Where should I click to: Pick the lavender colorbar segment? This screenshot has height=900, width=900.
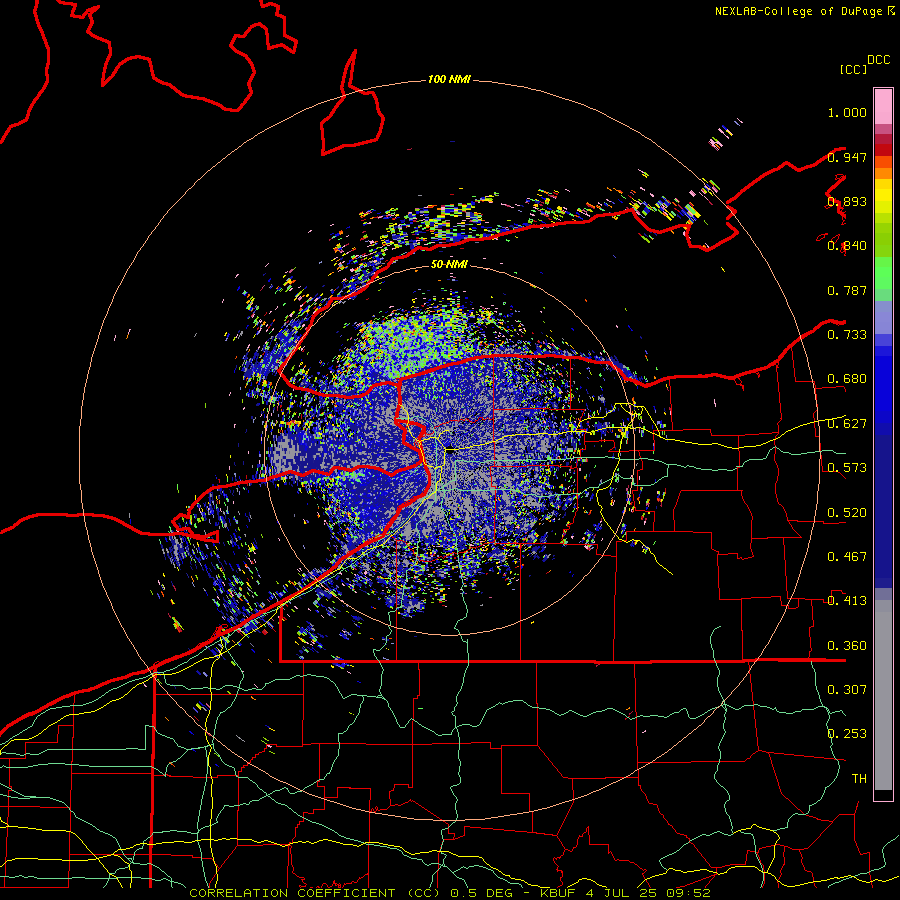coord(883,317)
